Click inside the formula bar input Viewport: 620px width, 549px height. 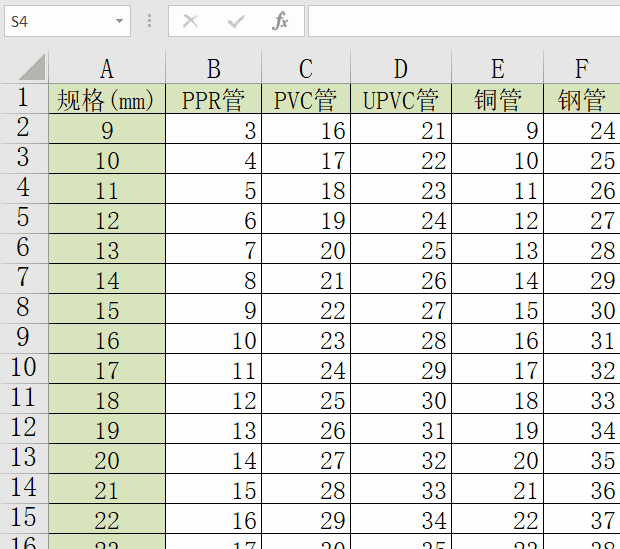point(464,21)
